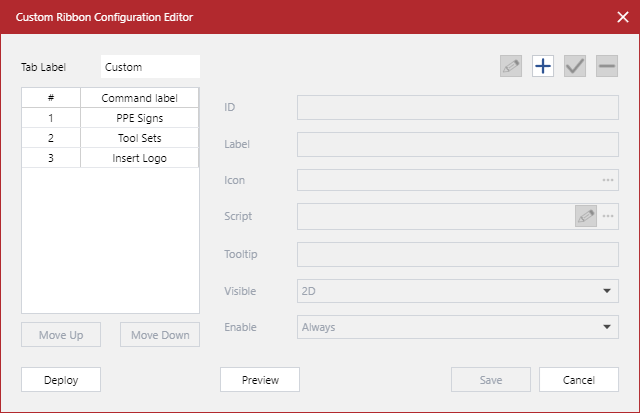Close the Custom Ribbon Configuration Editor
Viewport: 640px width, 413px height.
point(621,17)
